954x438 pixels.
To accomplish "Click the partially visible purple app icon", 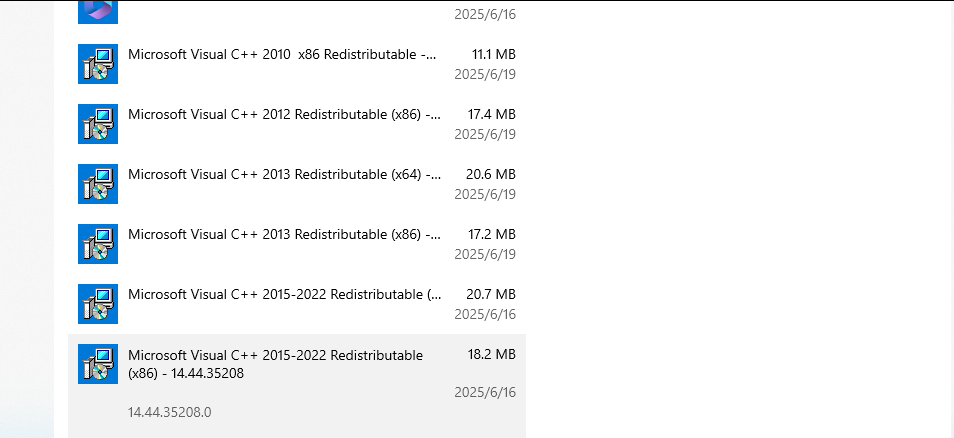I will click(98, 10).
